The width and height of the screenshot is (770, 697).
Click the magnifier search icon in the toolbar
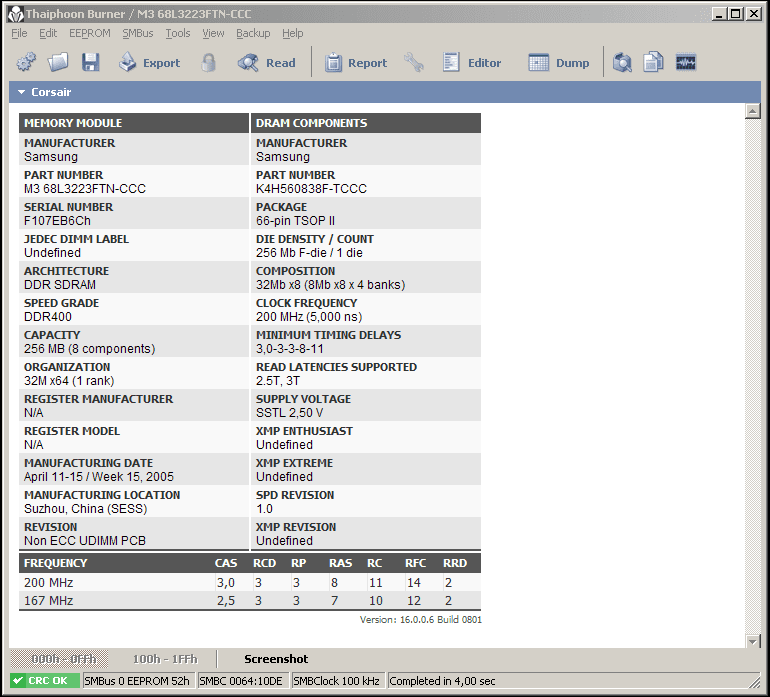click(x=622, y=62)
